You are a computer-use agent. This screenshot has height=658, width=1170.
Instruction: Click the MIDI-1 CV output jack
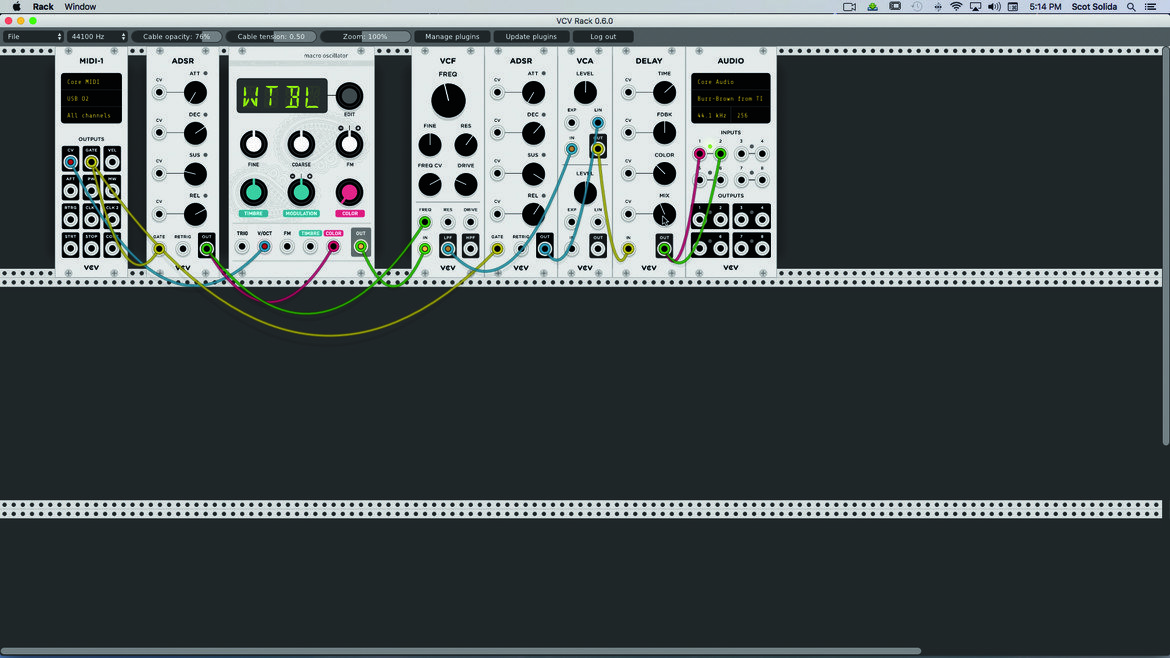tap(70, 162)
